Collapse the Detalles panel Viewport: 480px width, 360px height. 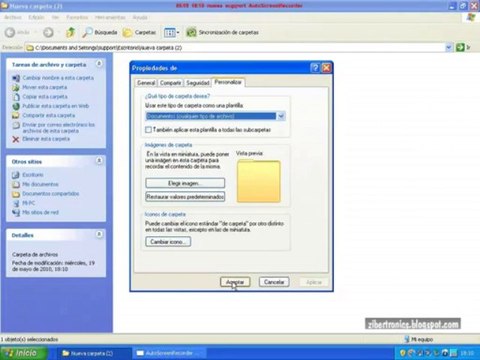[99, 234]
